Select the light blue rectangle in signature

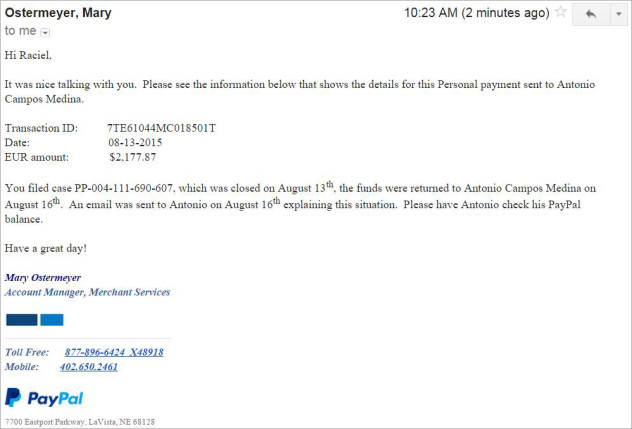pos(52,320)
